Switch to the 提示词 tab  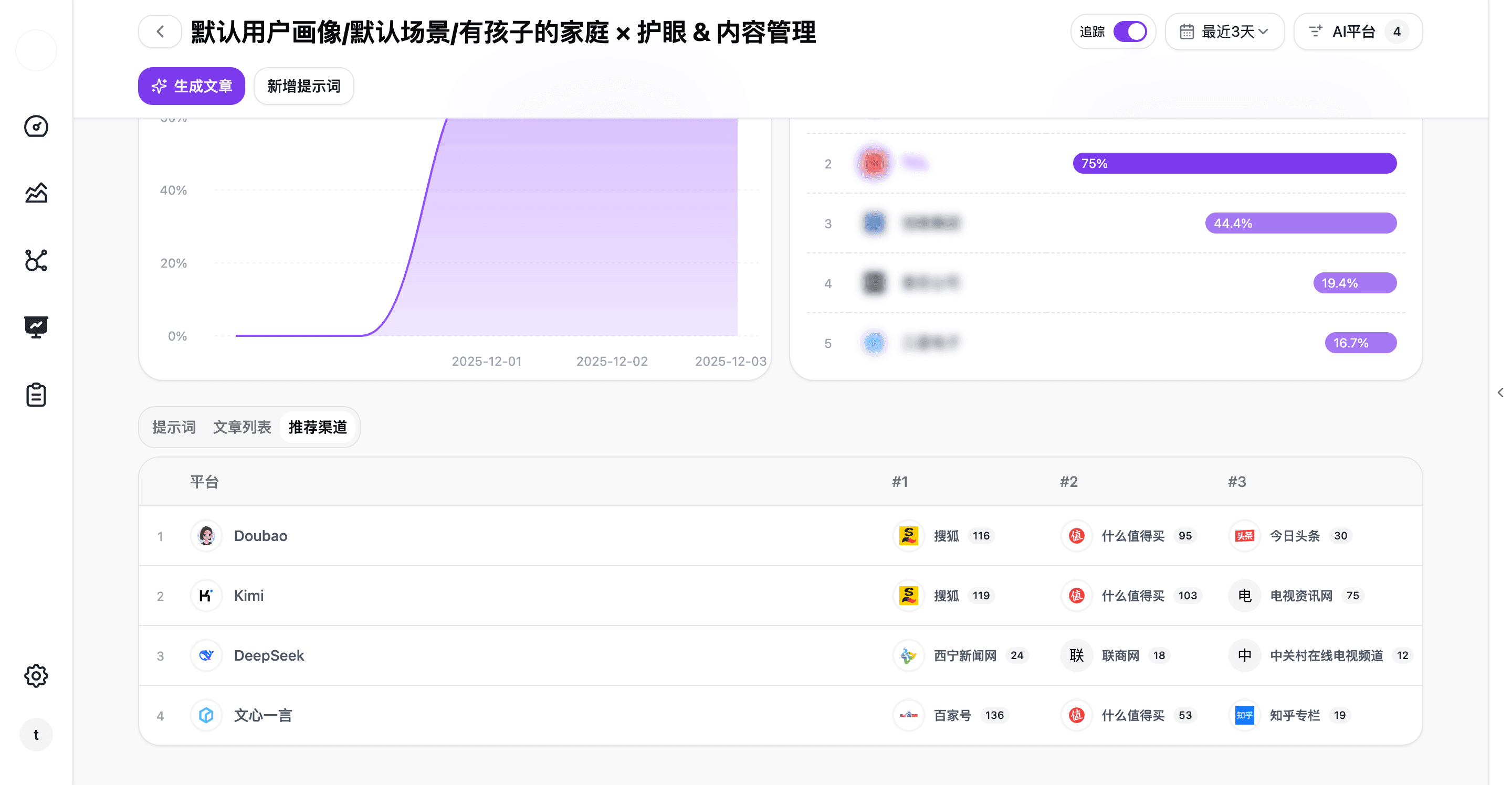pyautogui.click(x=173, y=427)
